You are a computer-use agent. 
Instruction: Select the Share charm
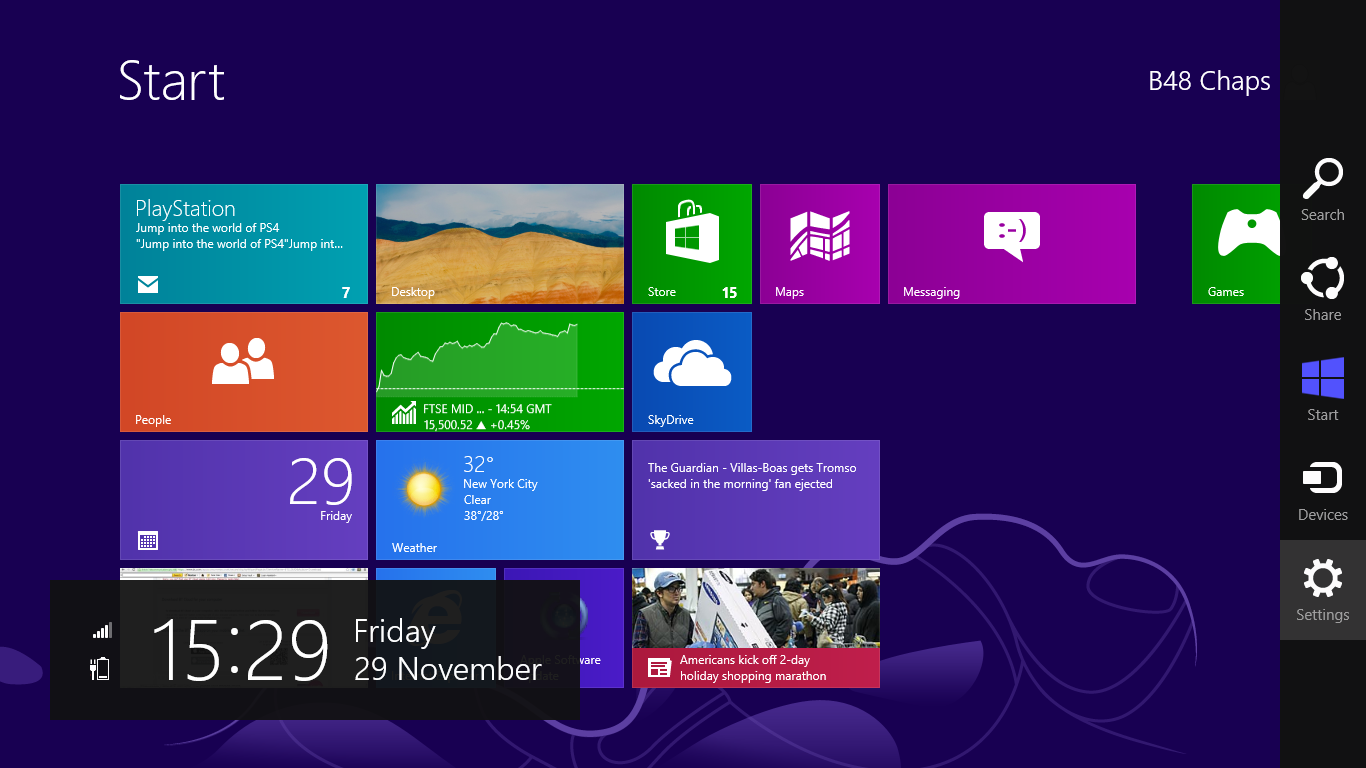click(x=1322, y=290)
